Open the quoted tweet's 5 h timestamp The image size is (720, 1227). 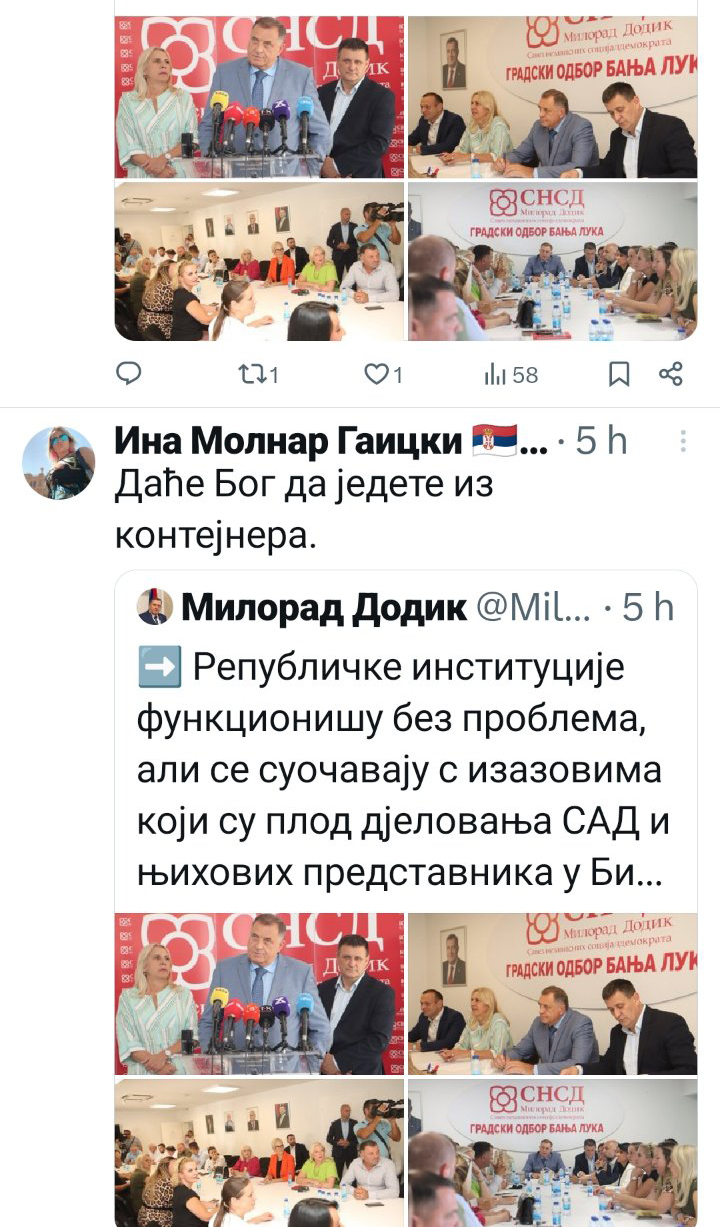(x=648, y=607)
